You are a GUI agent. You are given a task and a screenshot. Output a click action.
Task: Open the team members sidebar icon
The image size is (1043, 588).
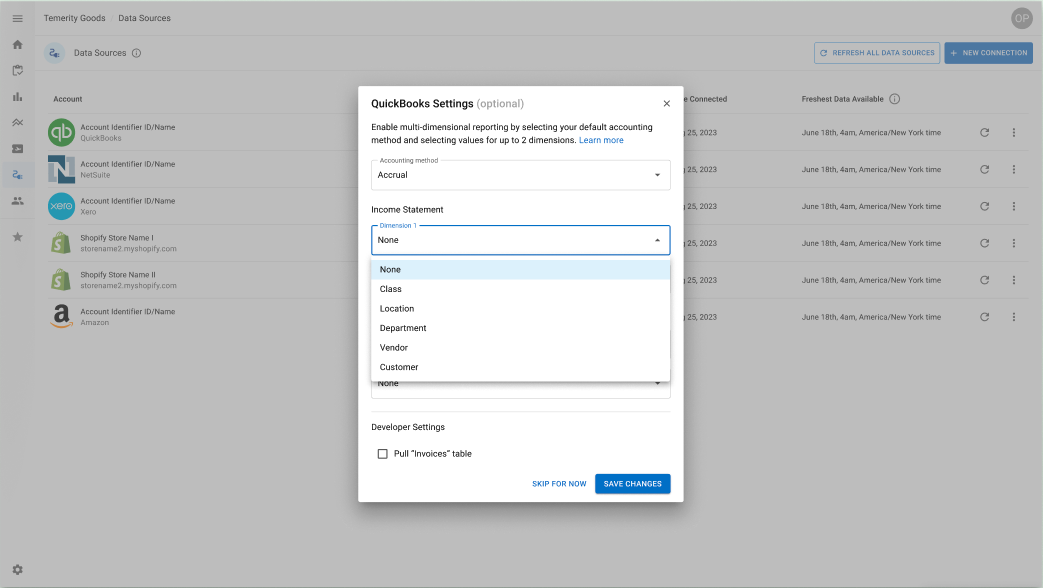pyautogui.click(x=17, y=201)
